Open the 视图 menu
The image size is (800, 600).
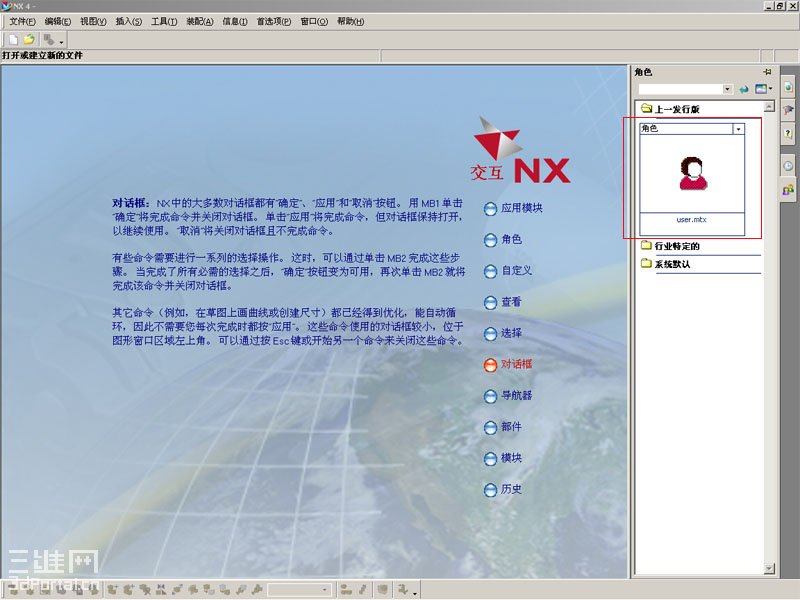pos(93,21)
